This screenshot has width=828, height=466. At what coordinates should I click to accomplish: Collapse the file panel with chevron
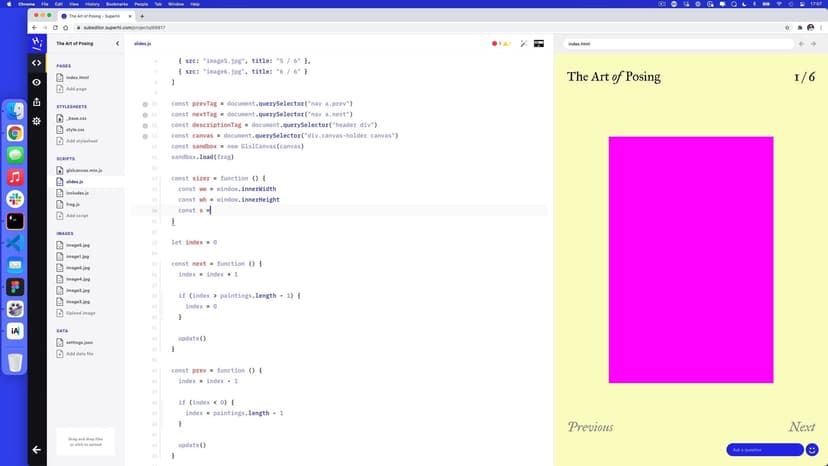(117, 44)
